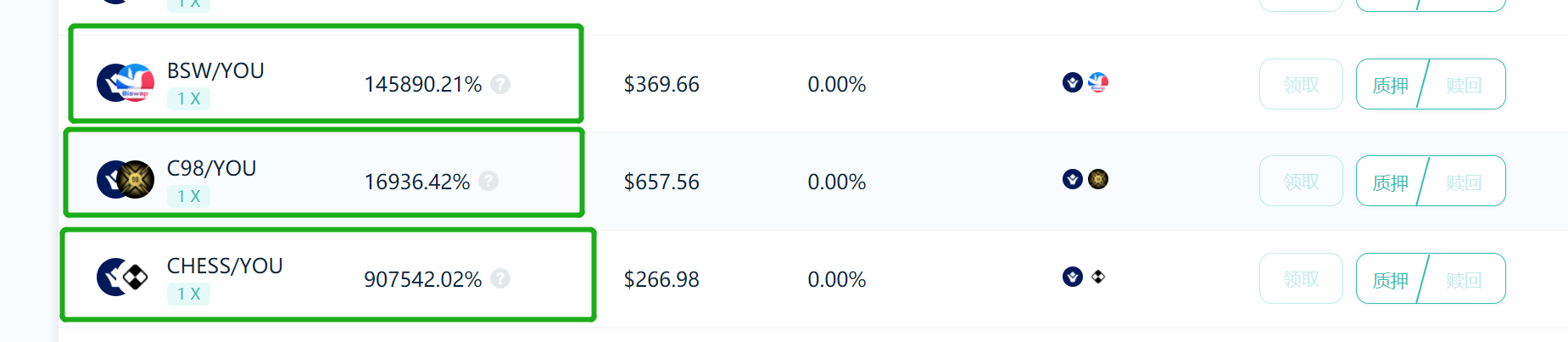
Task: Click the YOU reward icon in BSW row
Action: [1073, 82]
